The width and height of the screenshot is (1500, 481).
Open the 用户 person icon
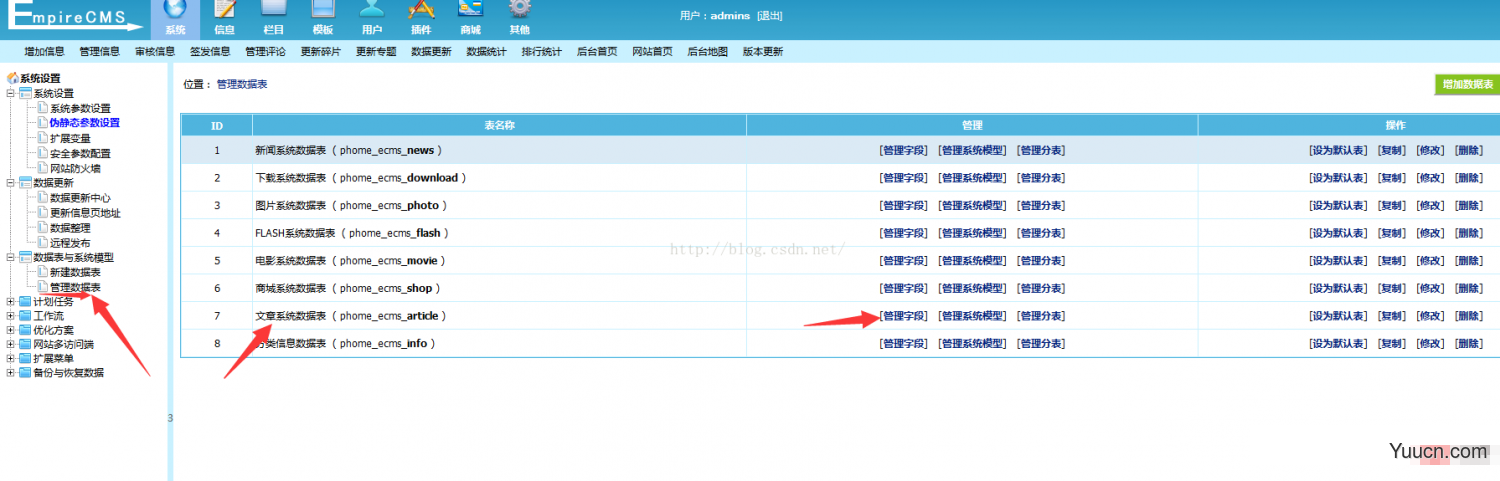[372, 9]
